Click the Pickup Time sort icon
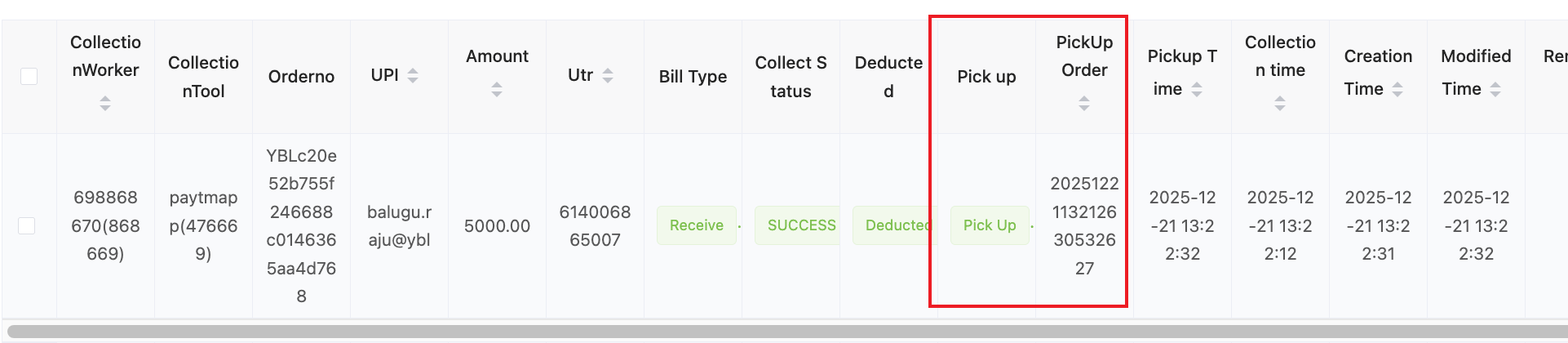 point(1197,90)
